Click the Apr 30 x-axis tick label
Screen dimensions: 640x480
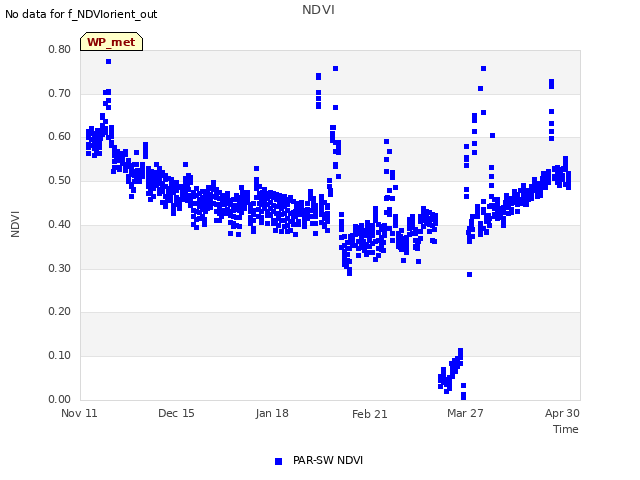[562, 413]
